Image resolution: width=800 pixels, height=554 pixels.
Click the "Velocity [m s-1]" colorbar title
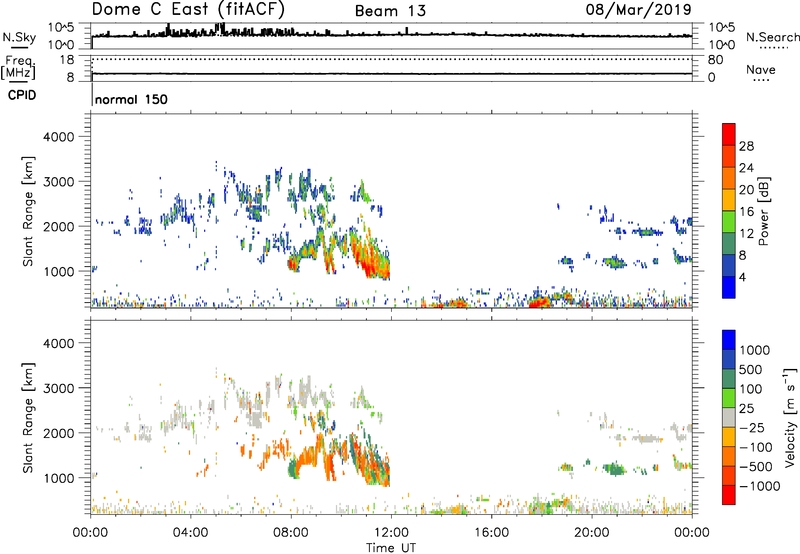(x=790, y=417)
